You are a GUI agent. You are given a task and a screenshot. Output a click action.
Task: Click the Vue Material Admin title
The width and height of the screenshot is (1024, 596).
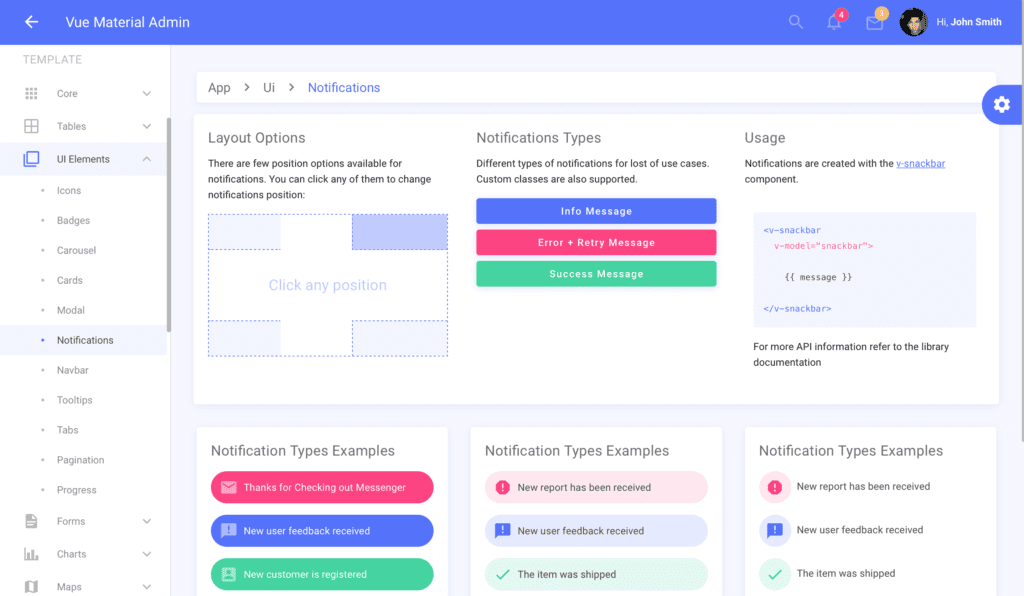(127, 22)
